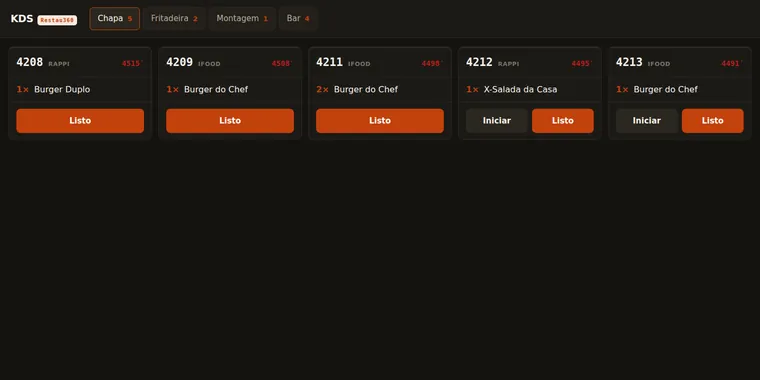Click the KDS title text
This screenshot has height=380, width=760.
coord(22,19)
